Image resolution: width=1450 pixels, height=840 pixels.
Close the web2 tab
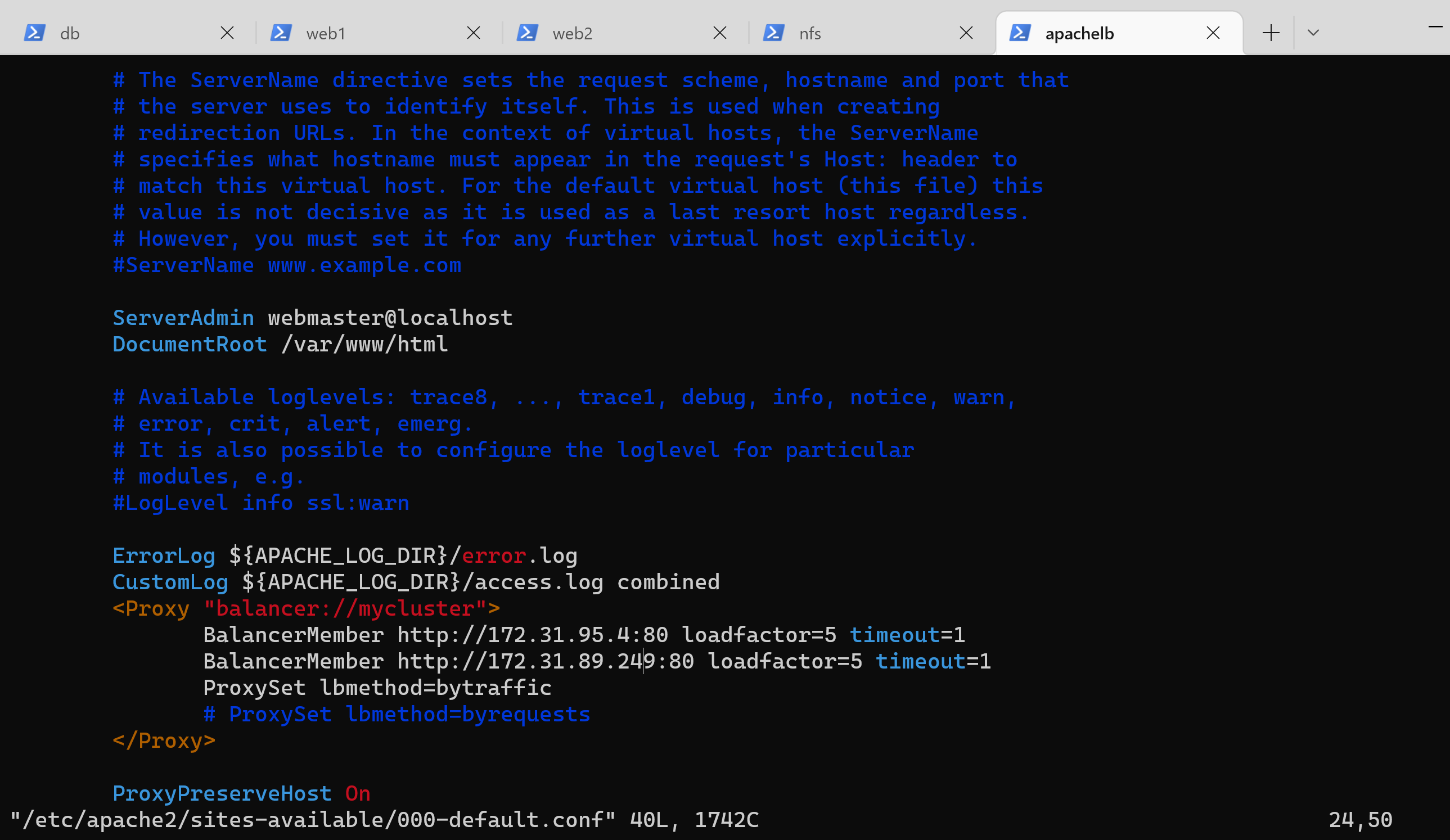(720, 33)
